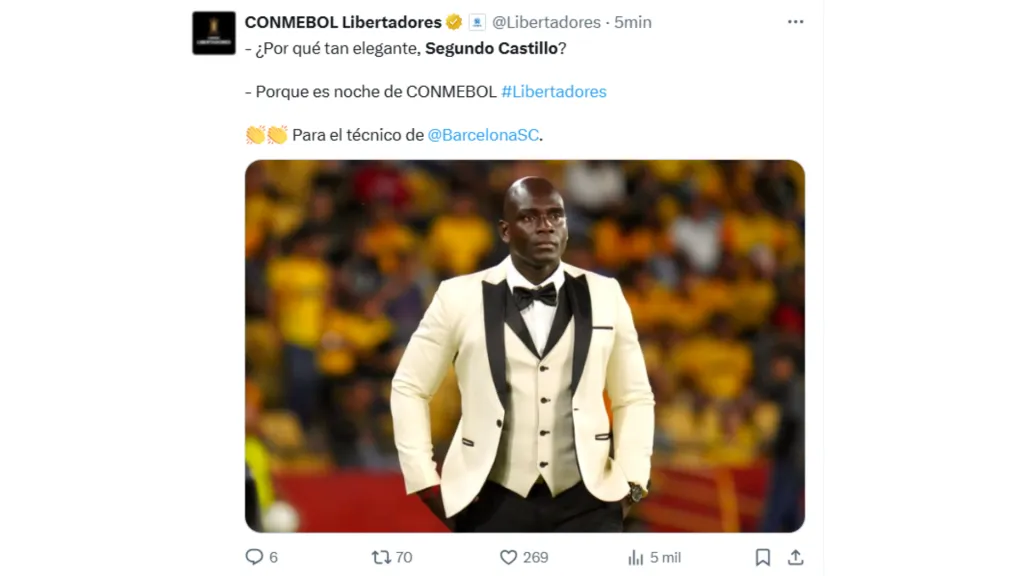
Task: Open the three-dot more options menu
Action: [x=795, y=22]
